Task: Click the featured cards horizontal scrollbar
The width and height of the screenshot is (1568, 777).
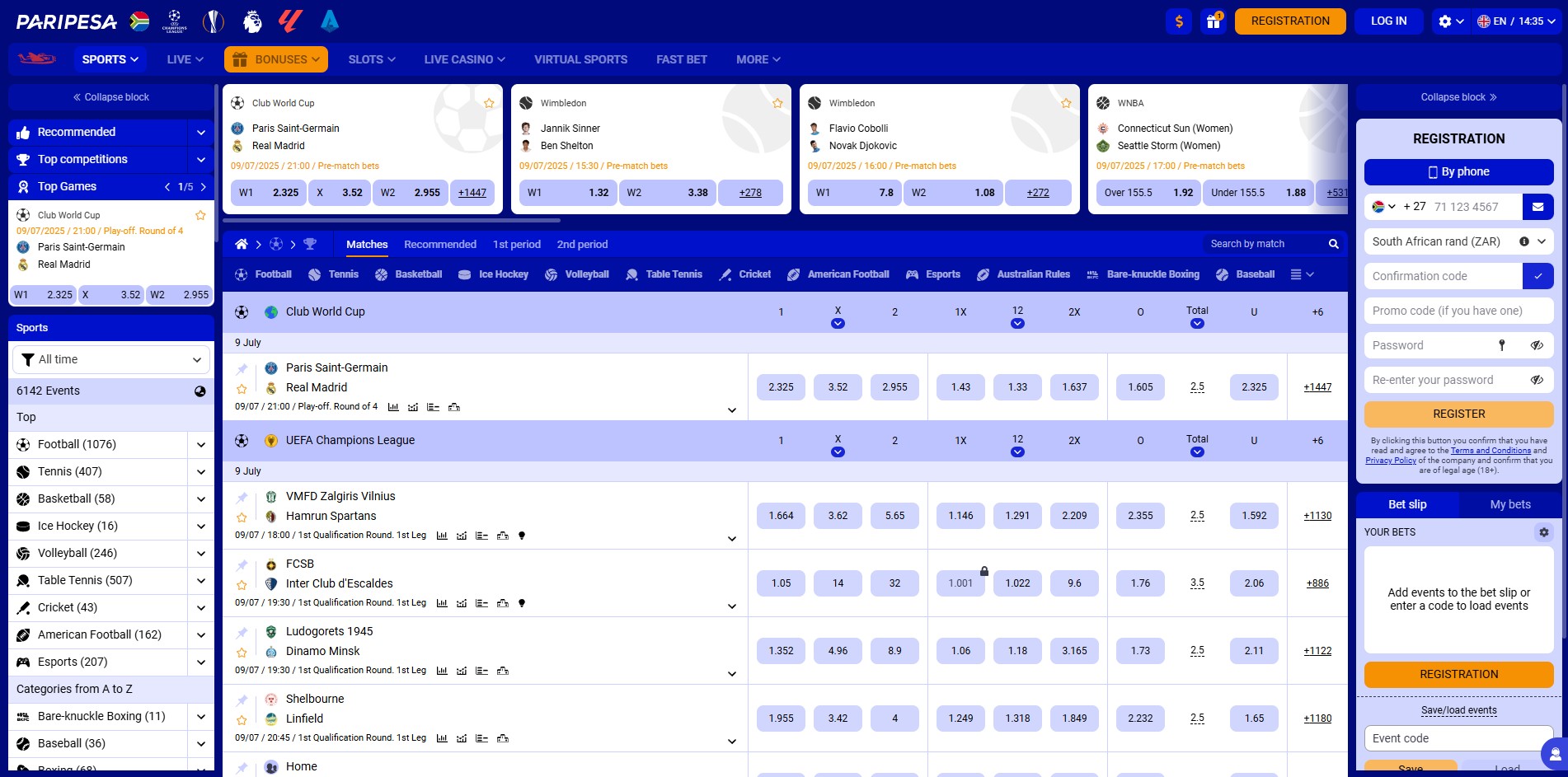Action: point(392,220)
